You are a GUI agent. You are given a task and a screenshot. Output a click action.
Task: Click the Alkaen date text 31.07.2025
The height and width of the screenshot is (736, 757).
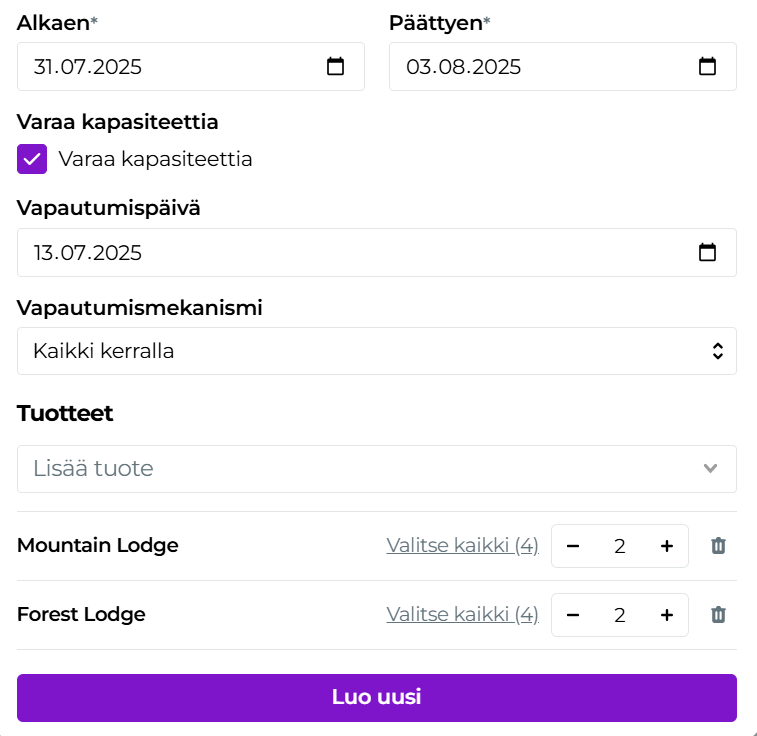[88, 67]
